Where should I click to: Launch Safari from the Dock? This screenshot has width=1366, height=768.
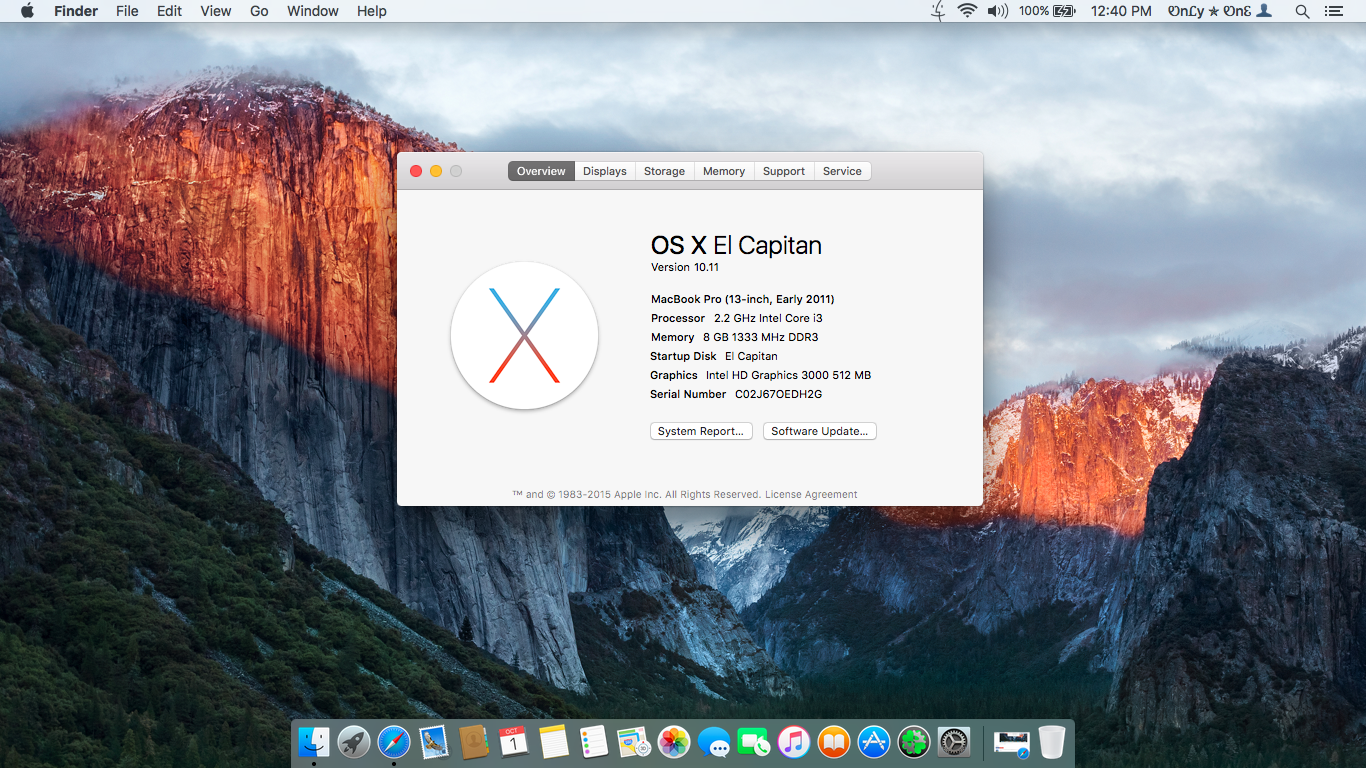click(394, 742)
